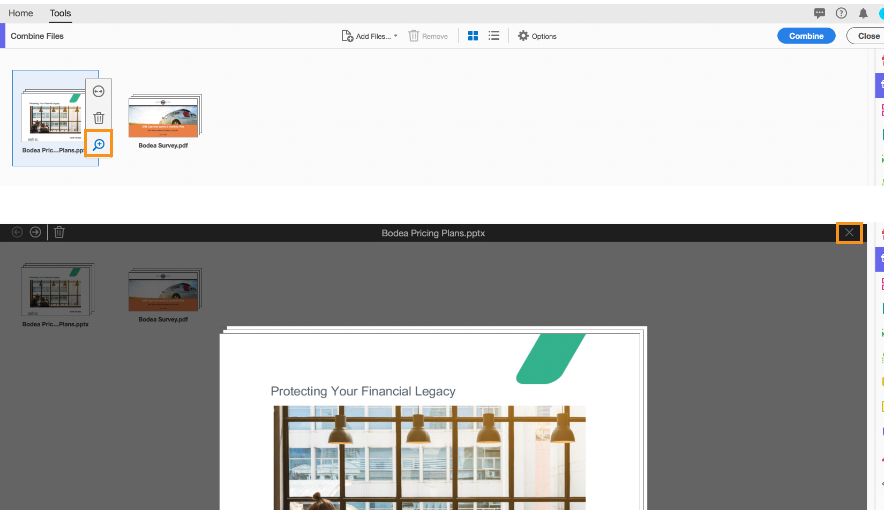Delete Bodea Pricing Plans via hover trash icon
Screen dimensions: 884x514
[x=99, y=118]
